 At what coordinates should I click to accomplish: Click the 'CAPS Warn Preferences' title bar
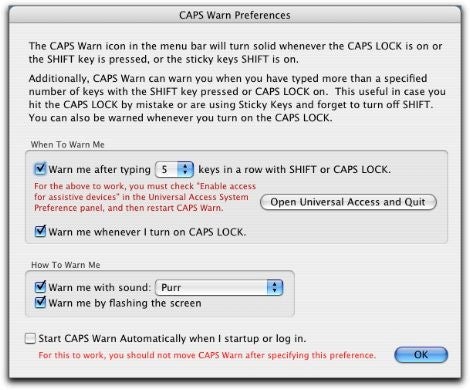click(235, 15)
